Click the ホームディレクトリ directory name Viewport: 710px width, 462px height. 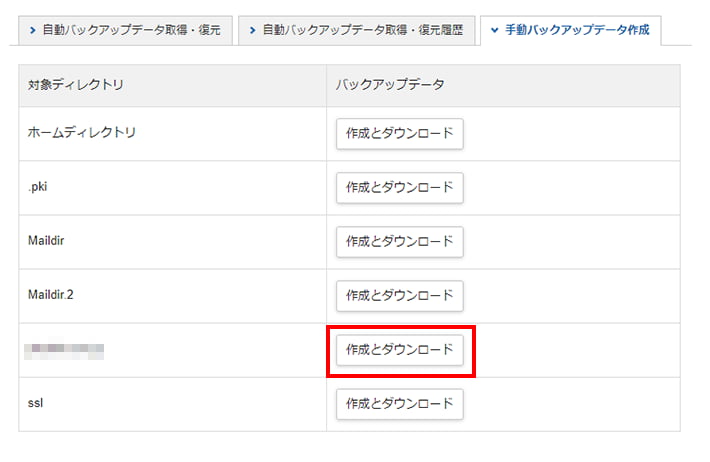pos(82,133)
